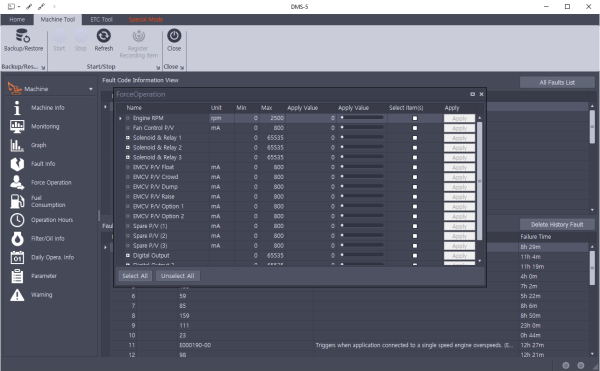The width and height of the screenshot is (600, 371).
Task: Expand the Digital Output row
Action: [x=128, y=255]
